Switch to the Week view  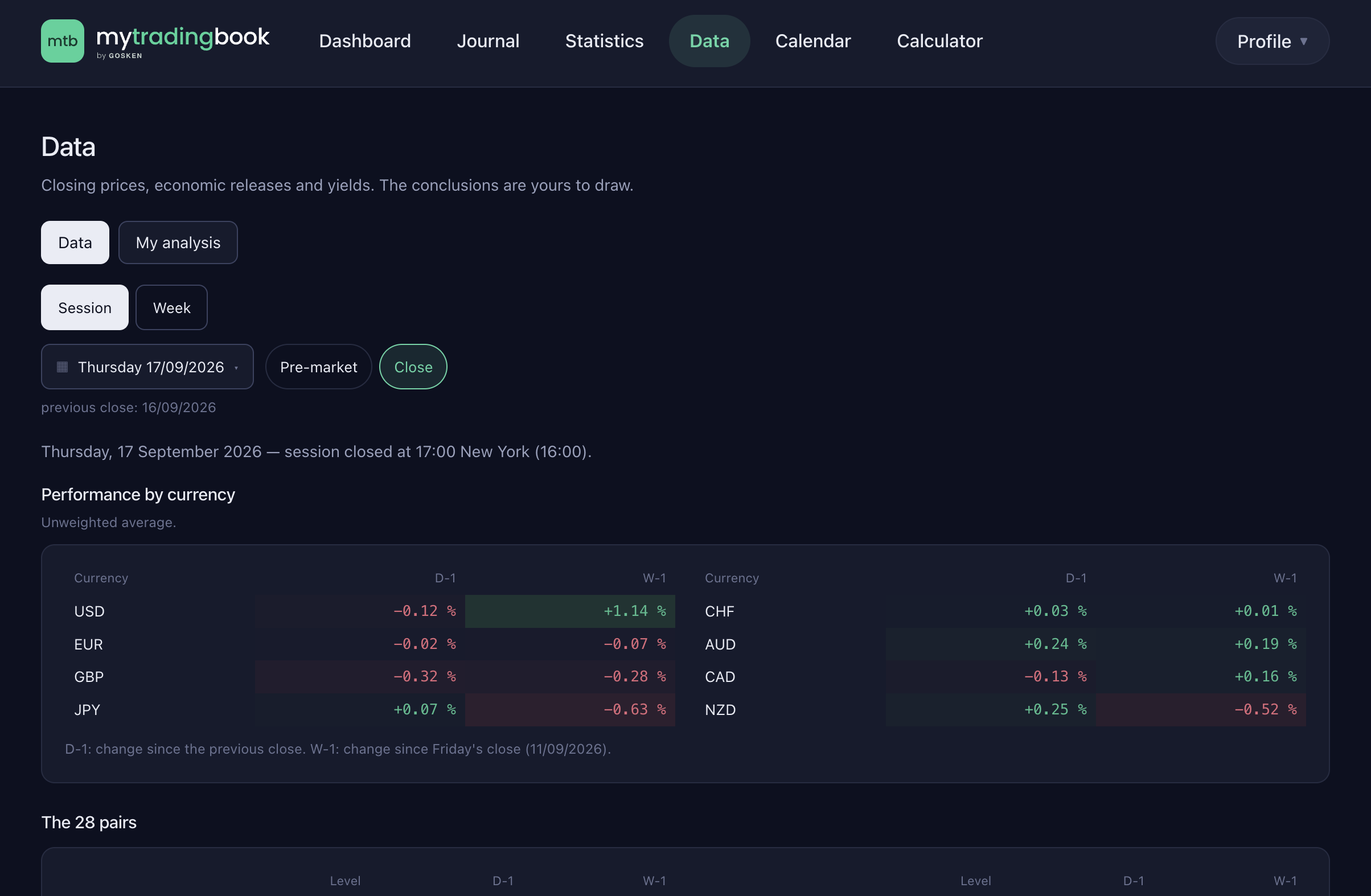172,307
